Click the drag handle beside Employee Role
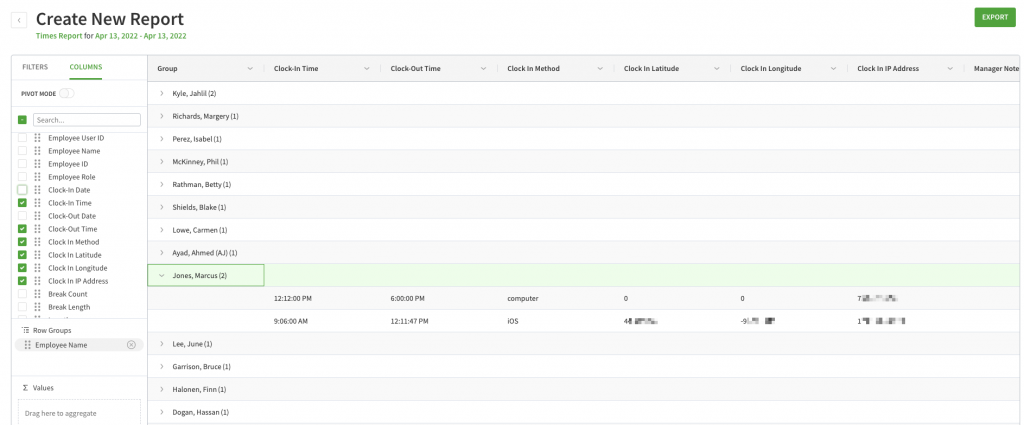Screen dimensions: 1024x425 [37, 177]
